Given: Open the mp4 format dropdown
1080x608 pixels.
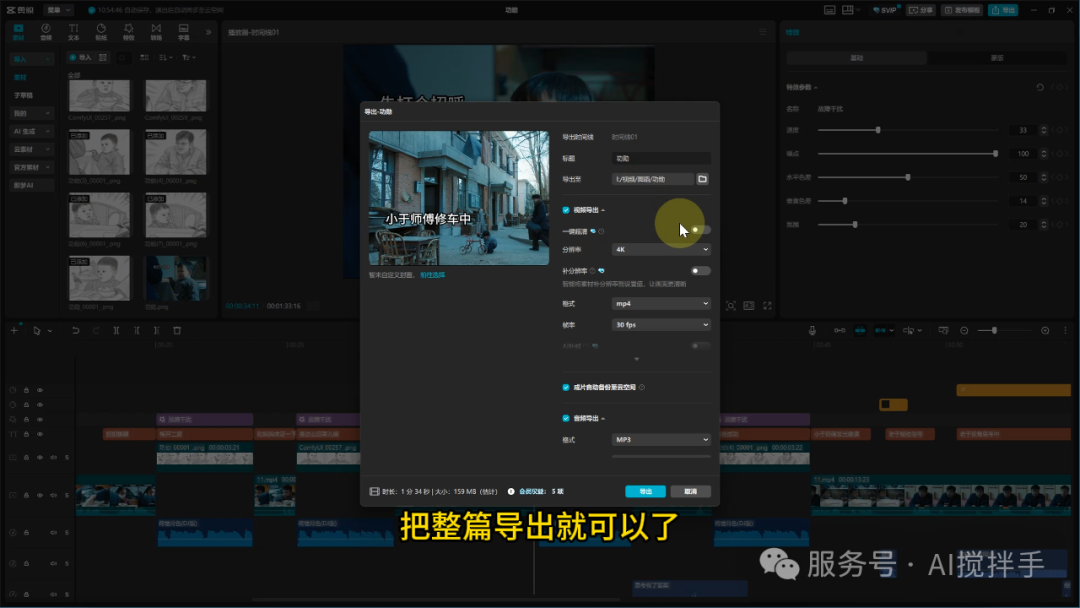Looking at the screenshot, I should click(661, 304).
